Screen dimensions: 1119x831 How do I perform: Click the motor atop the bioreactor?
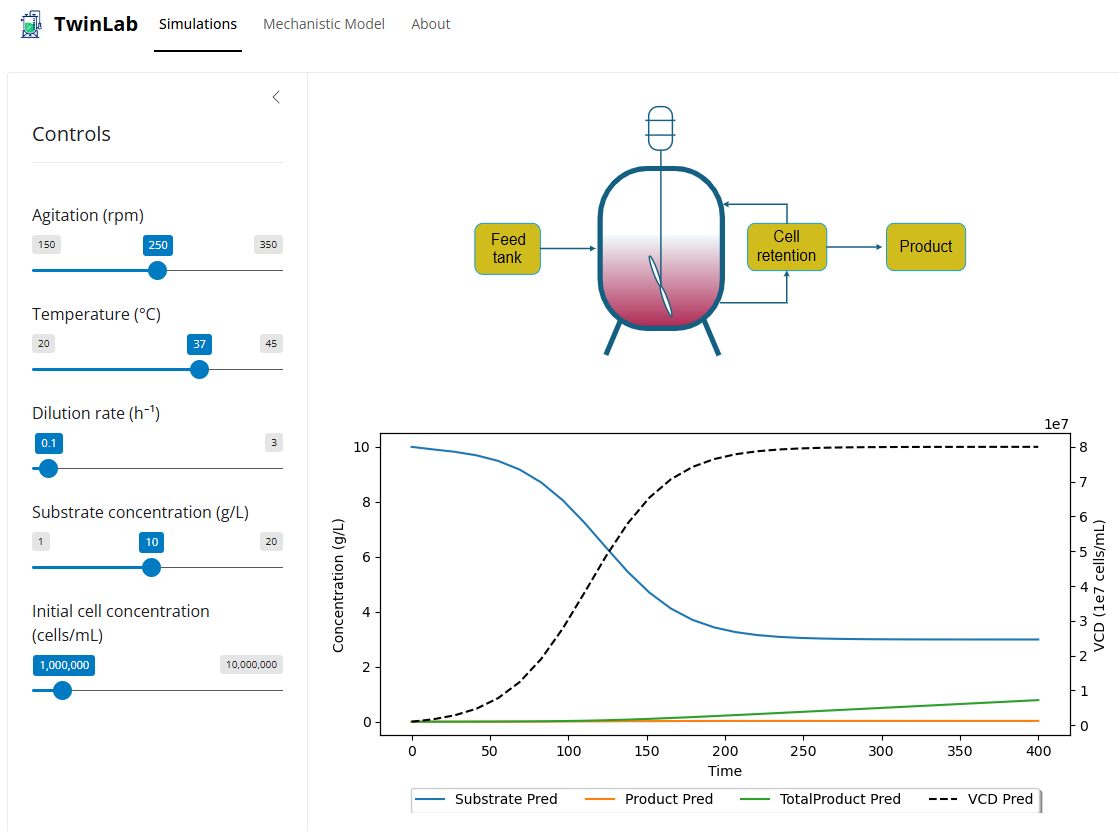tap(660, 127)
